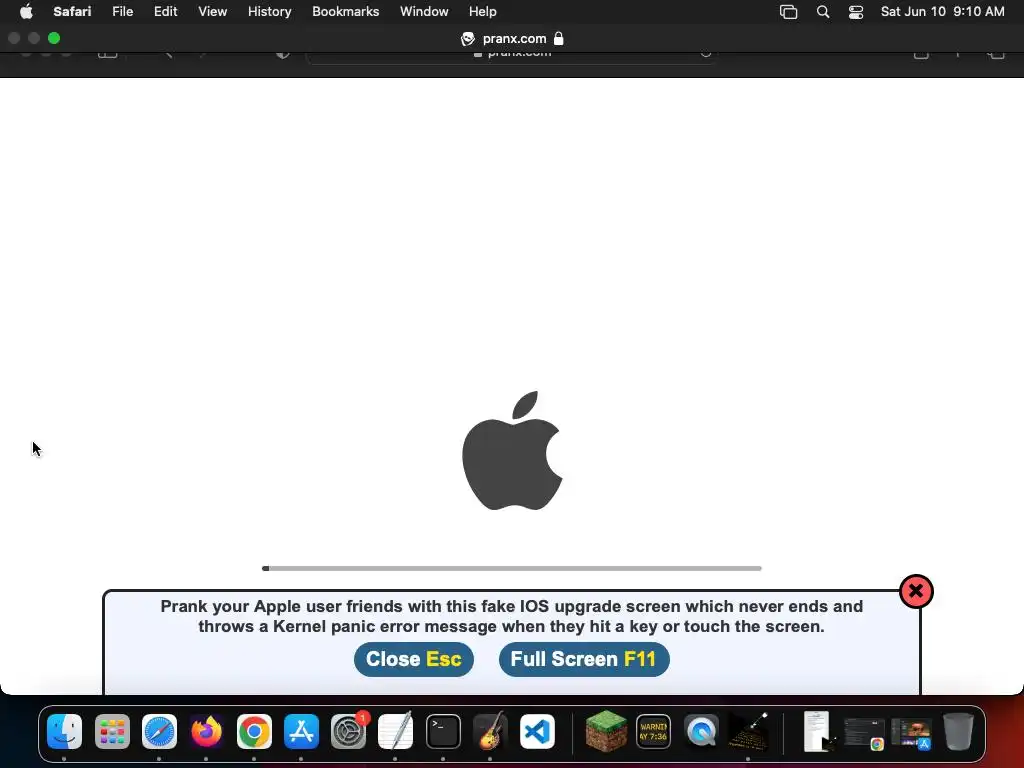
Task: Open TextEdit from the Dock
Action: (x=396, y=731)
